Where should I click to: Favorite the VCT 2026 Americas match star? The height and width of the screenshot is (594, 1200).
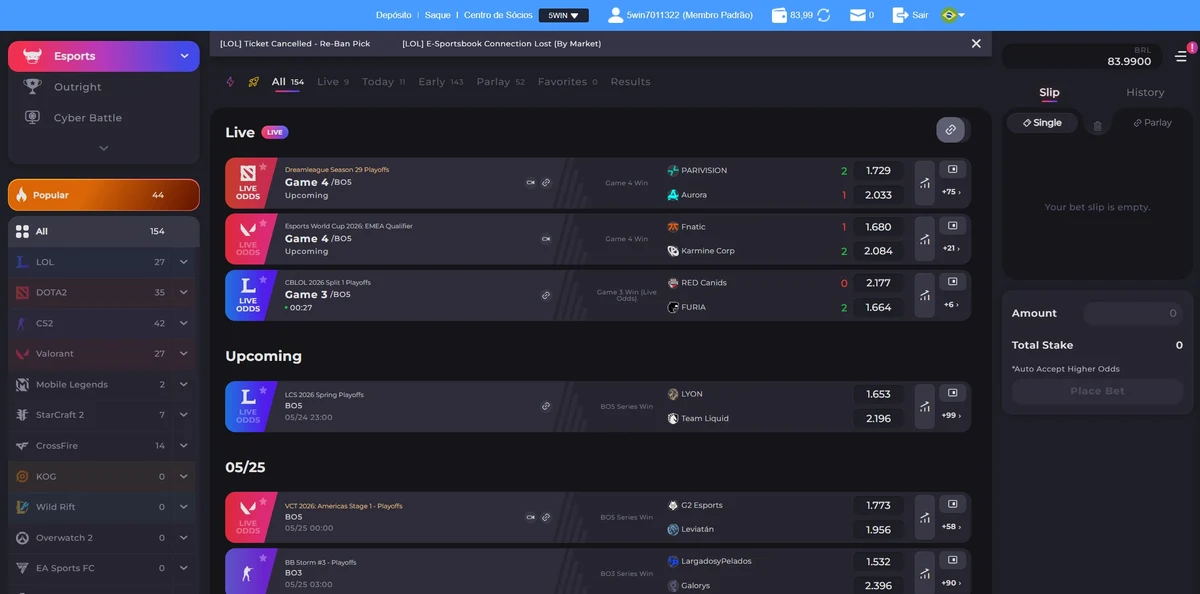click(263, 501)
